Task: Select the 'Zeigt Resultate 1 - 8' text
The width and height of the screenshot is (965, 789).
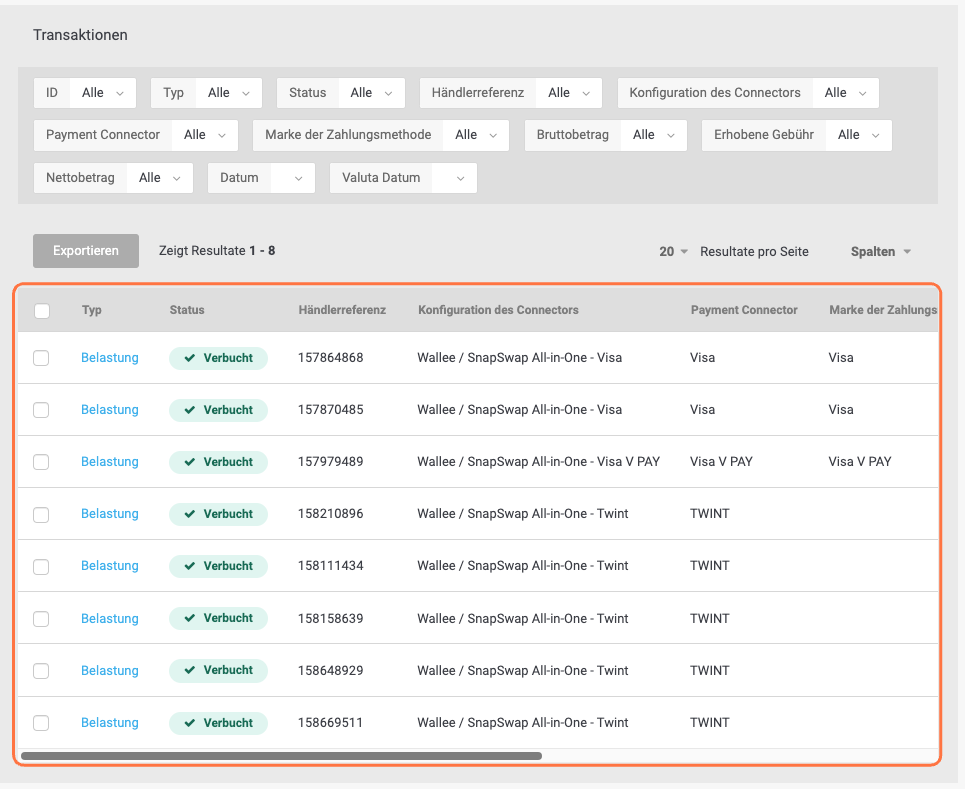Action: tap(217, 251)
